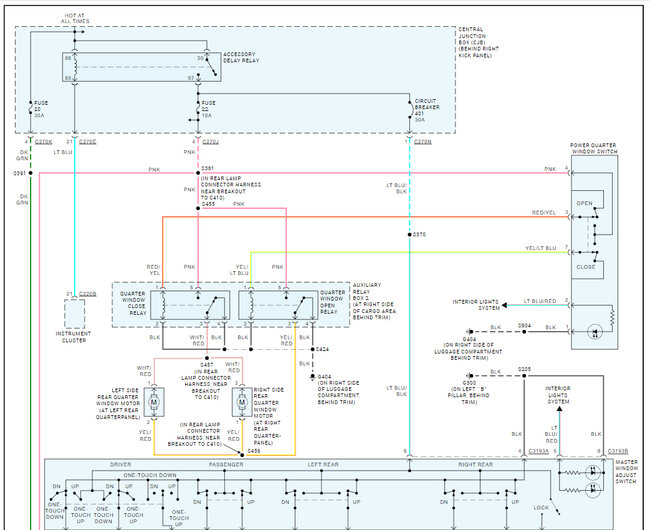Click the S456 splice label
Screen dimensions: 650x530
(254, 450)
